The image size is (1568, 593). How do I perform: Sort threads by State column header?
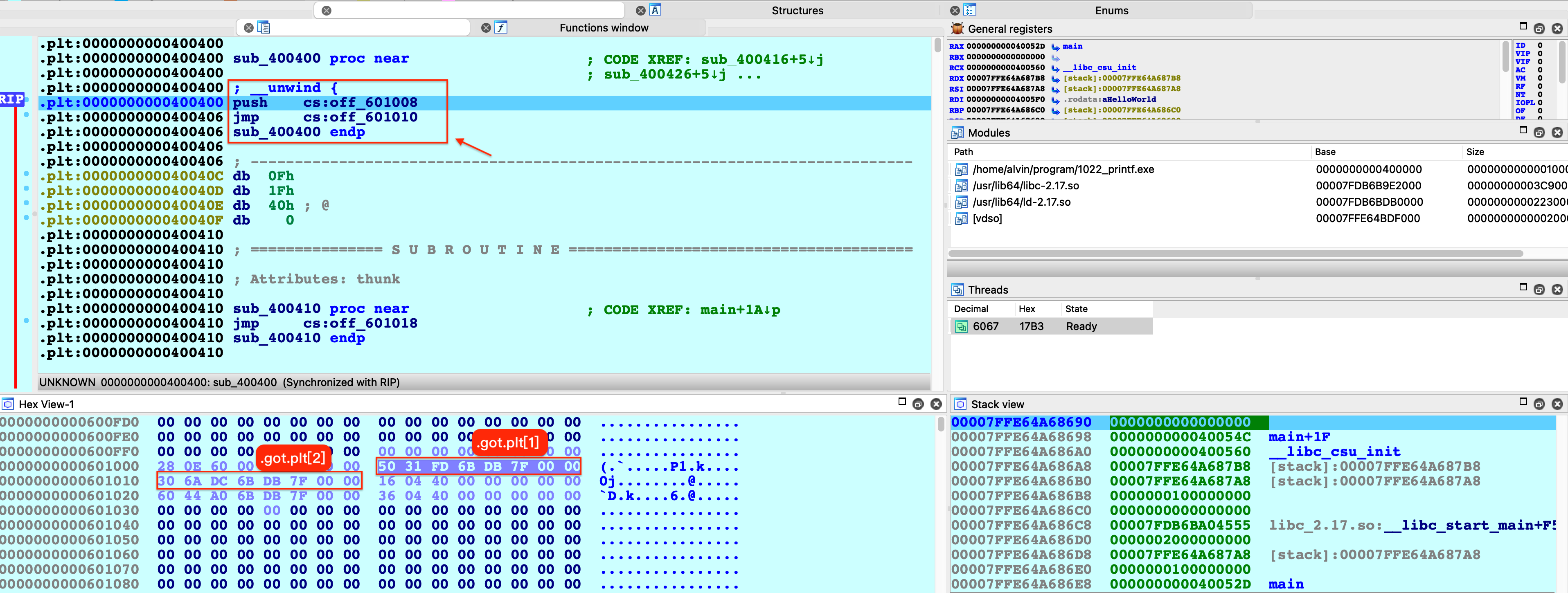click(1076, 309)
